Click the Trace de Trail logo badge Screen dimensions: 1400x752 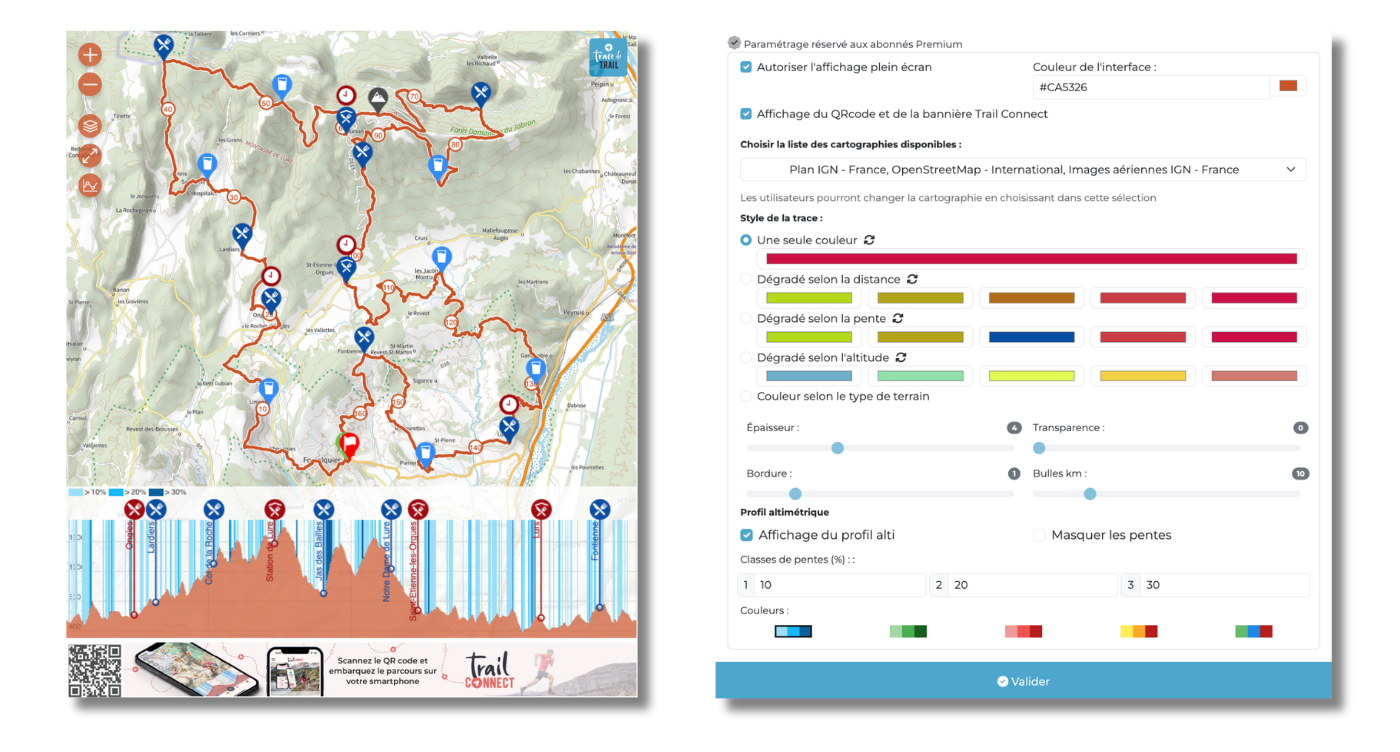click(x=608, y=58)
